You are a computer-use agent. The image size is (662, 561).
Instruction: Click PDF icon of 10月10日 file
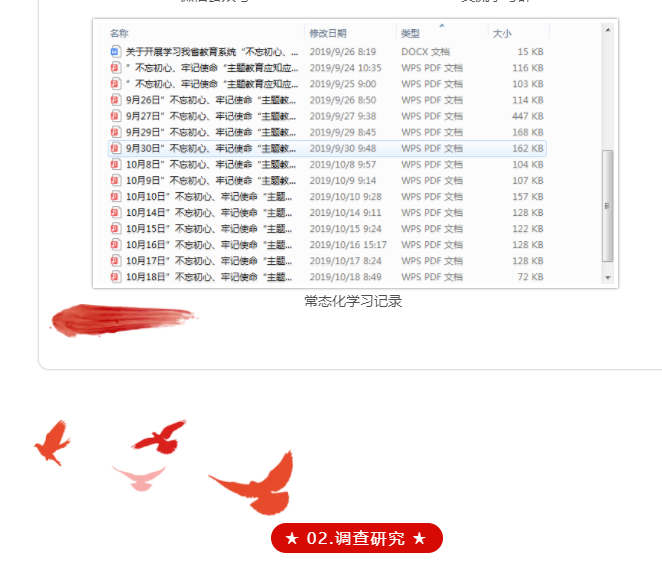(115, 196)
